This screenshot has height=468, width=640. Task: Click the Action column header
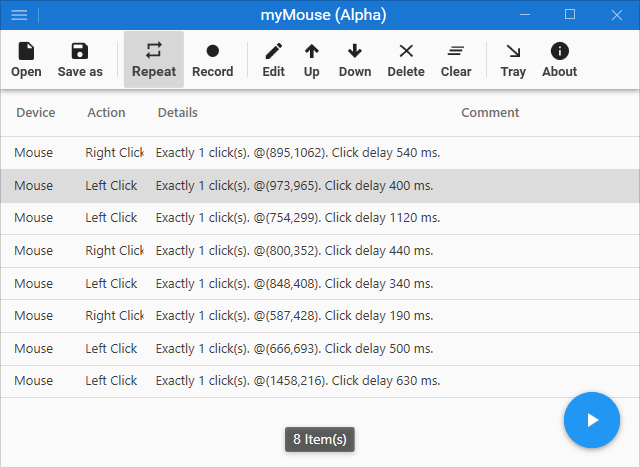click(106, 113)
